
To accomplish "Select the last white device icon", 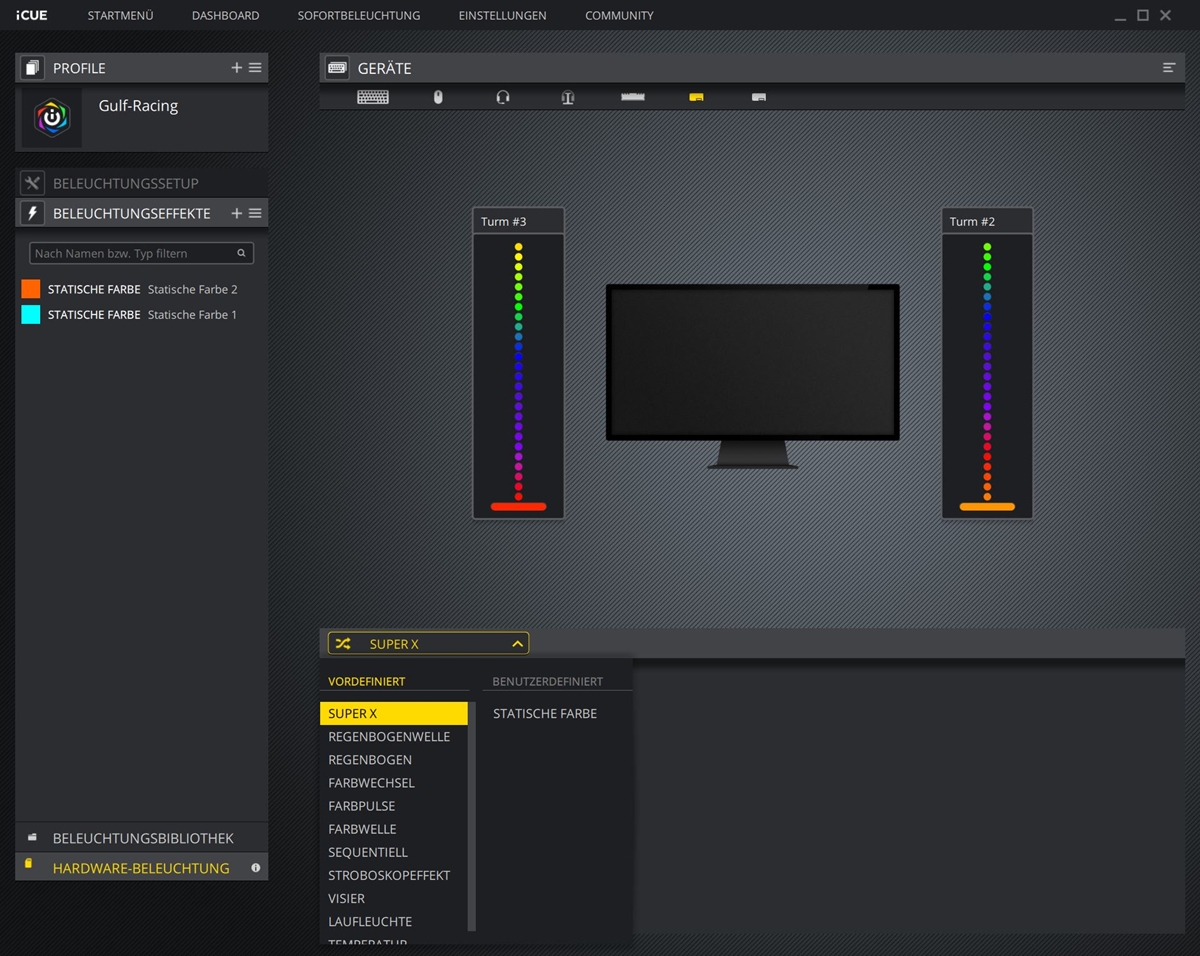I will pos(759,97).
